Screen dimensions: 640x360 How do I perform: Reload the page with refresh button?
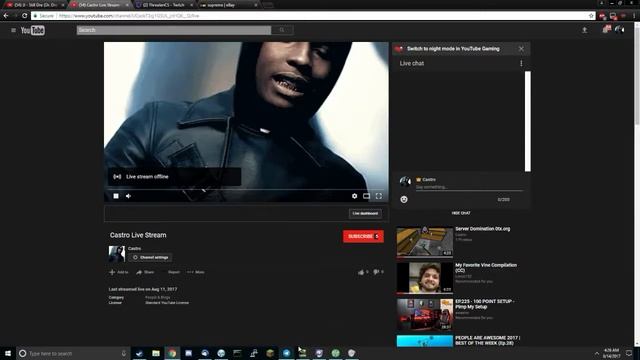24,16
